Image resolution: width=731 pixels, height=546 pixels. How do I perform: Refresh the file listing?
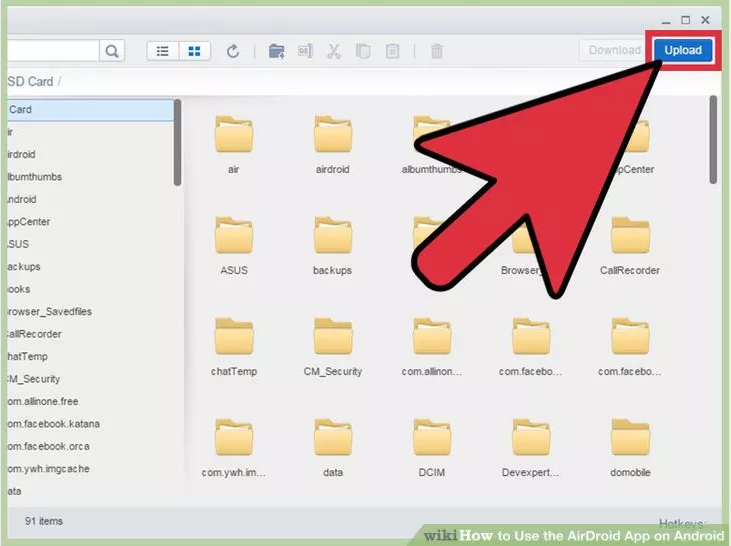point(233,51)
